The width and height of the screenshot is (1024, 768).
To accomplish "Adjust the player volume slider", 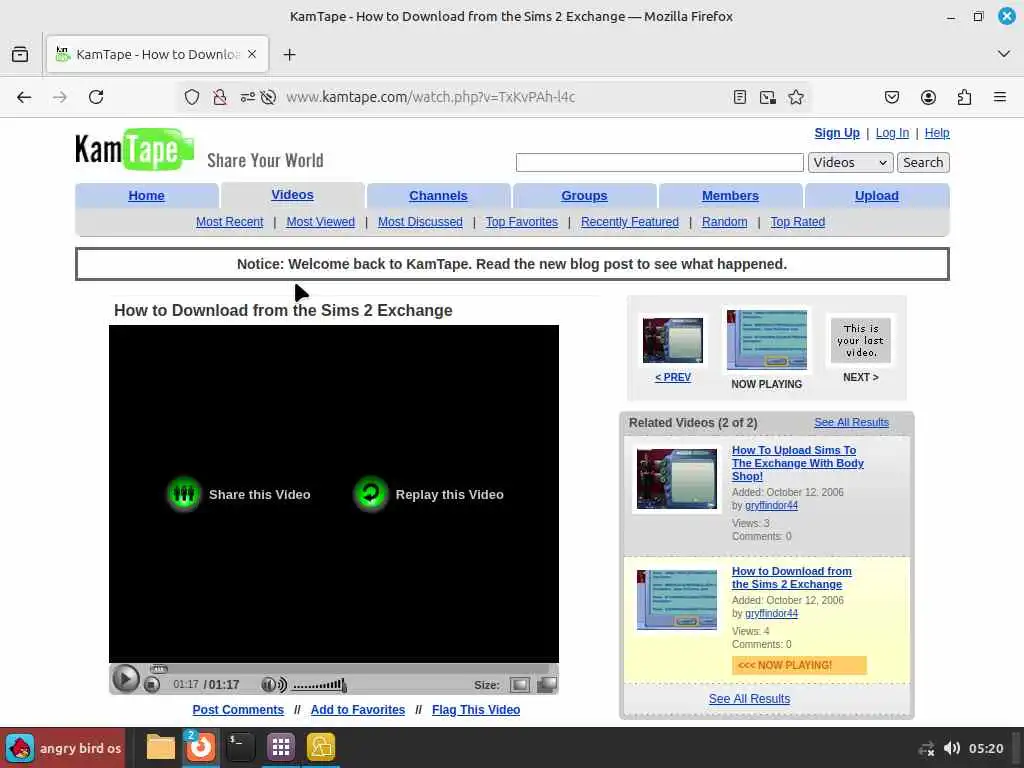I will (x=319, y=685).
